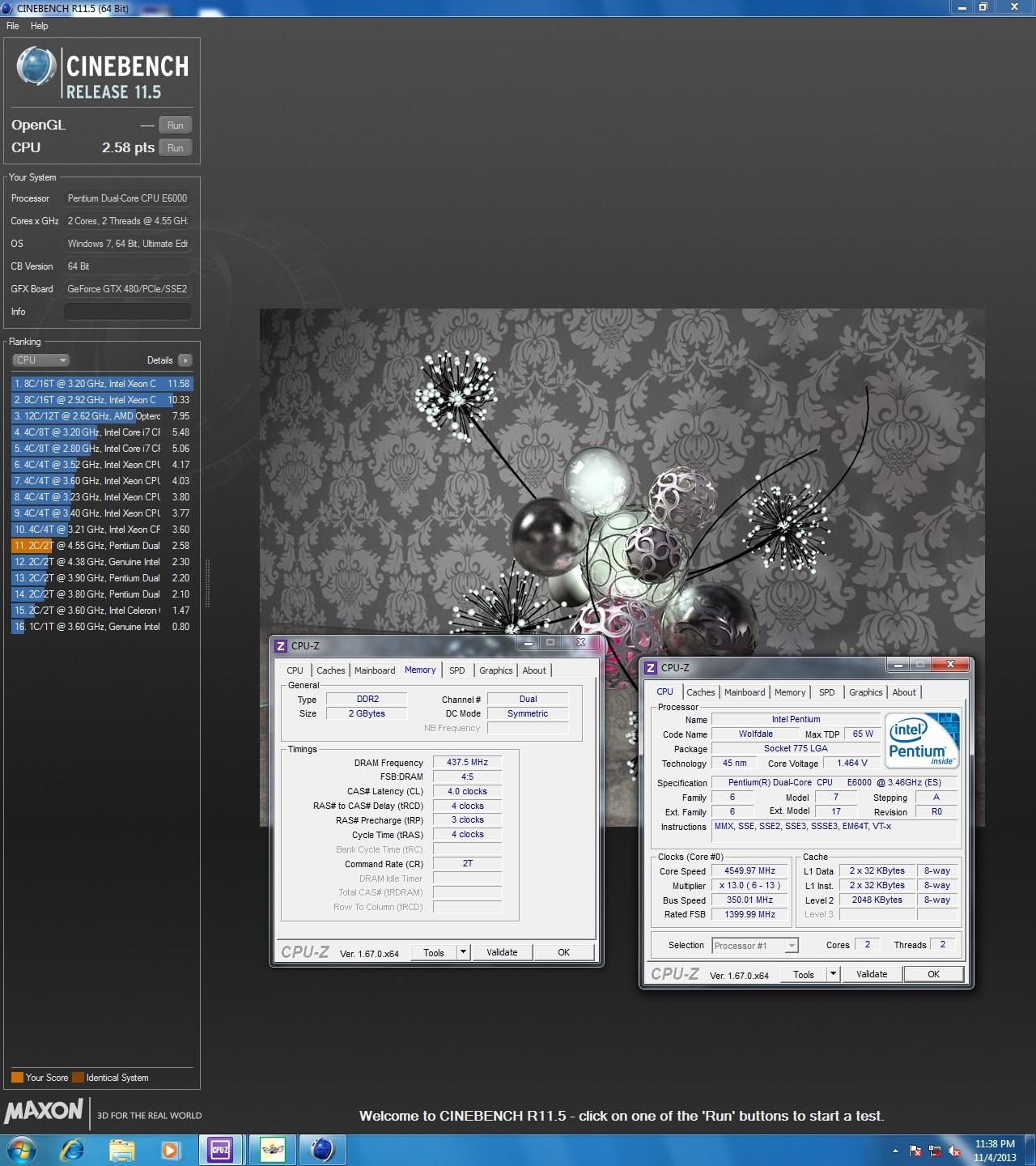The image size is (1036, 1166).
Task: Open SPD tab in front CPU-Z window
Action: click(827, 692)
